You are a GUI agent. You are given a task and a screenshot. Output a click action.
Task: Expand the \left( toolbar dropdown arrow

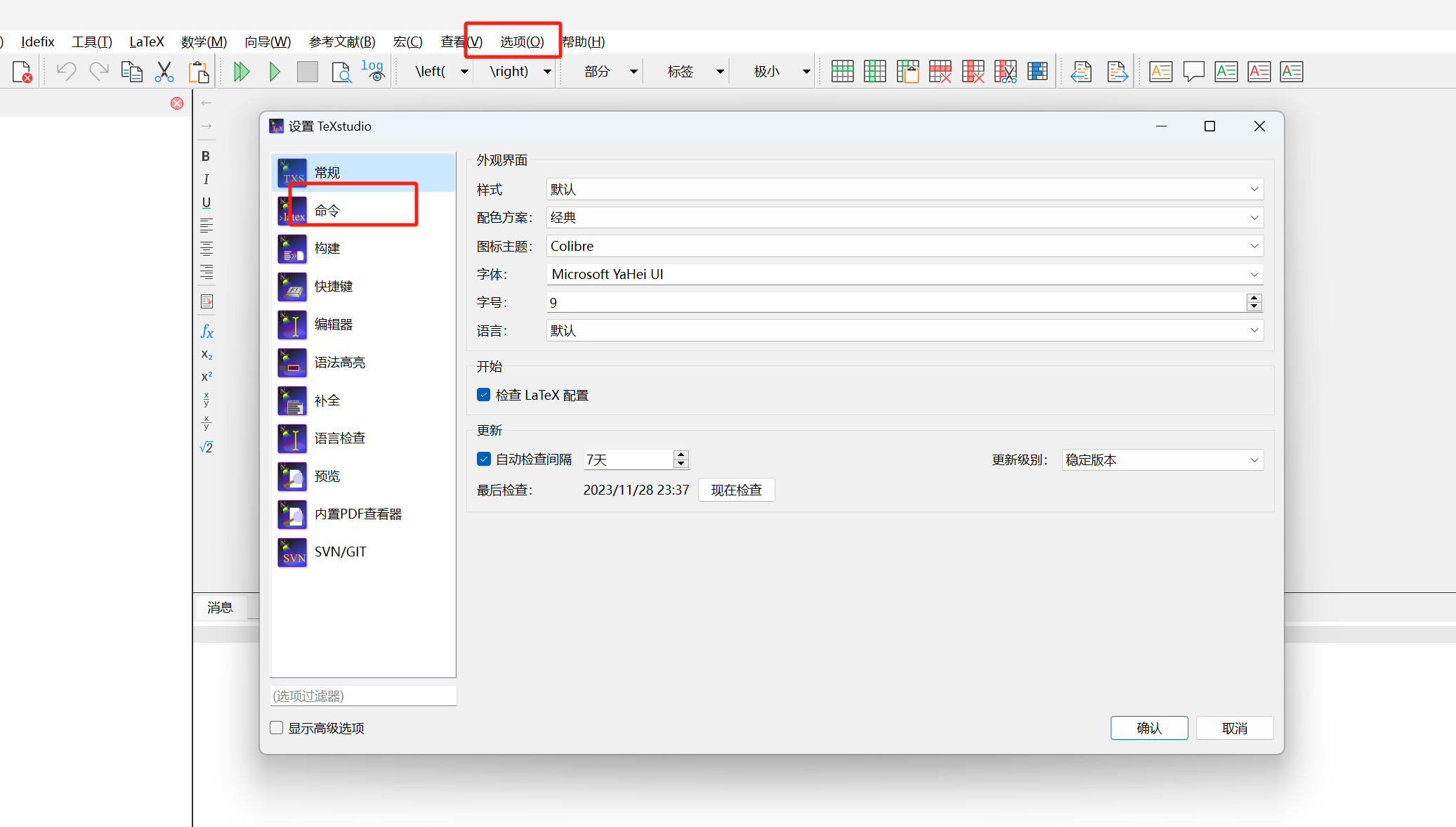coord(464,72)
